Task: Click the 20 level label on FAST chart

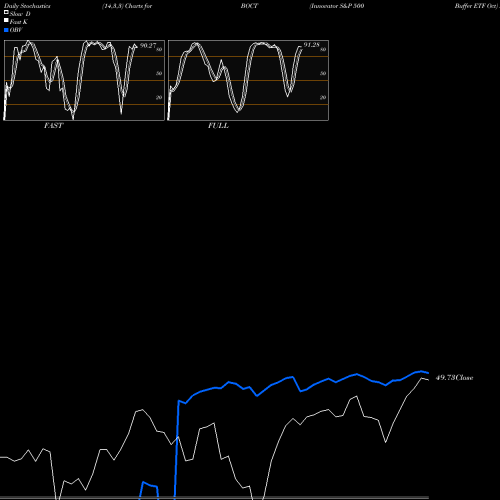Action: 159,97
